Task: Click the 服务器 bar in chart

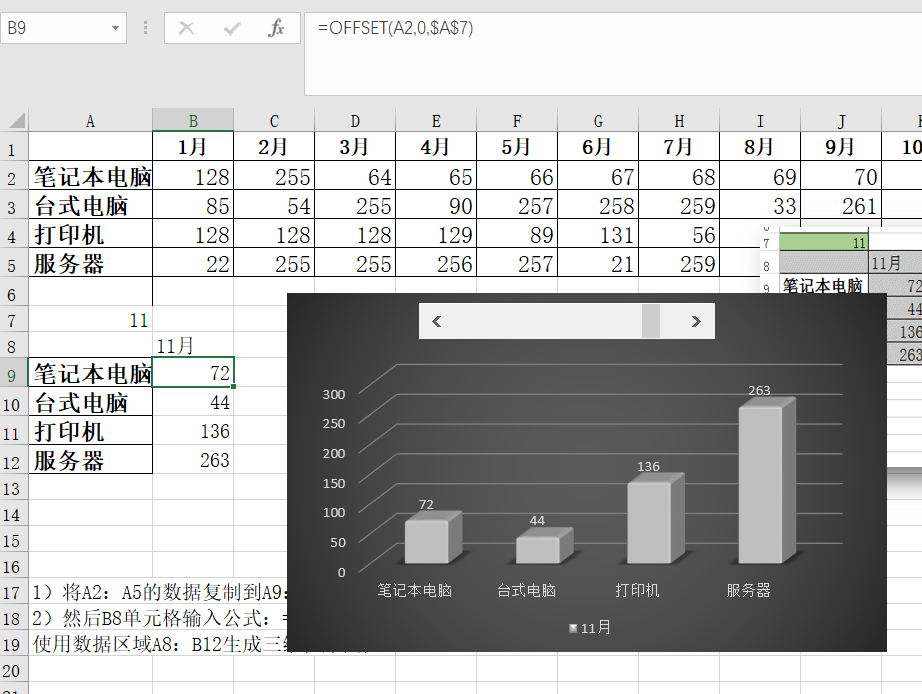Action: 766,481
